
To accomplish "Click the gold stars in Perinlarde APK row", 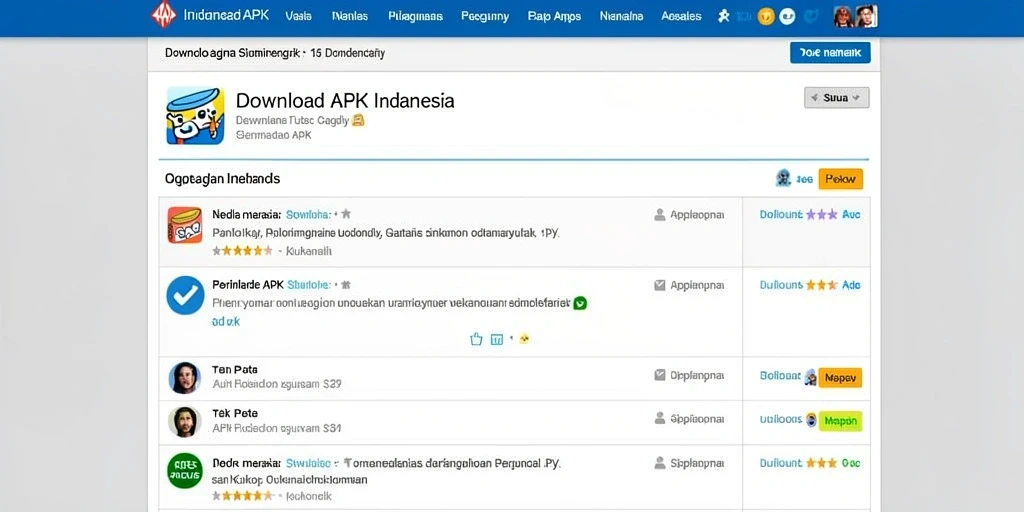I will 822,285.
